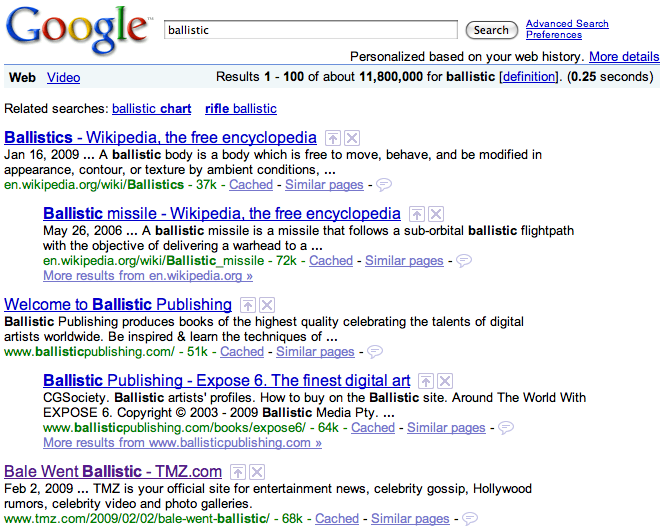667x528 pixels.
Task: Open More results from en.wikipedia.org
Action: pyautogui.click(x=148, y=276)
